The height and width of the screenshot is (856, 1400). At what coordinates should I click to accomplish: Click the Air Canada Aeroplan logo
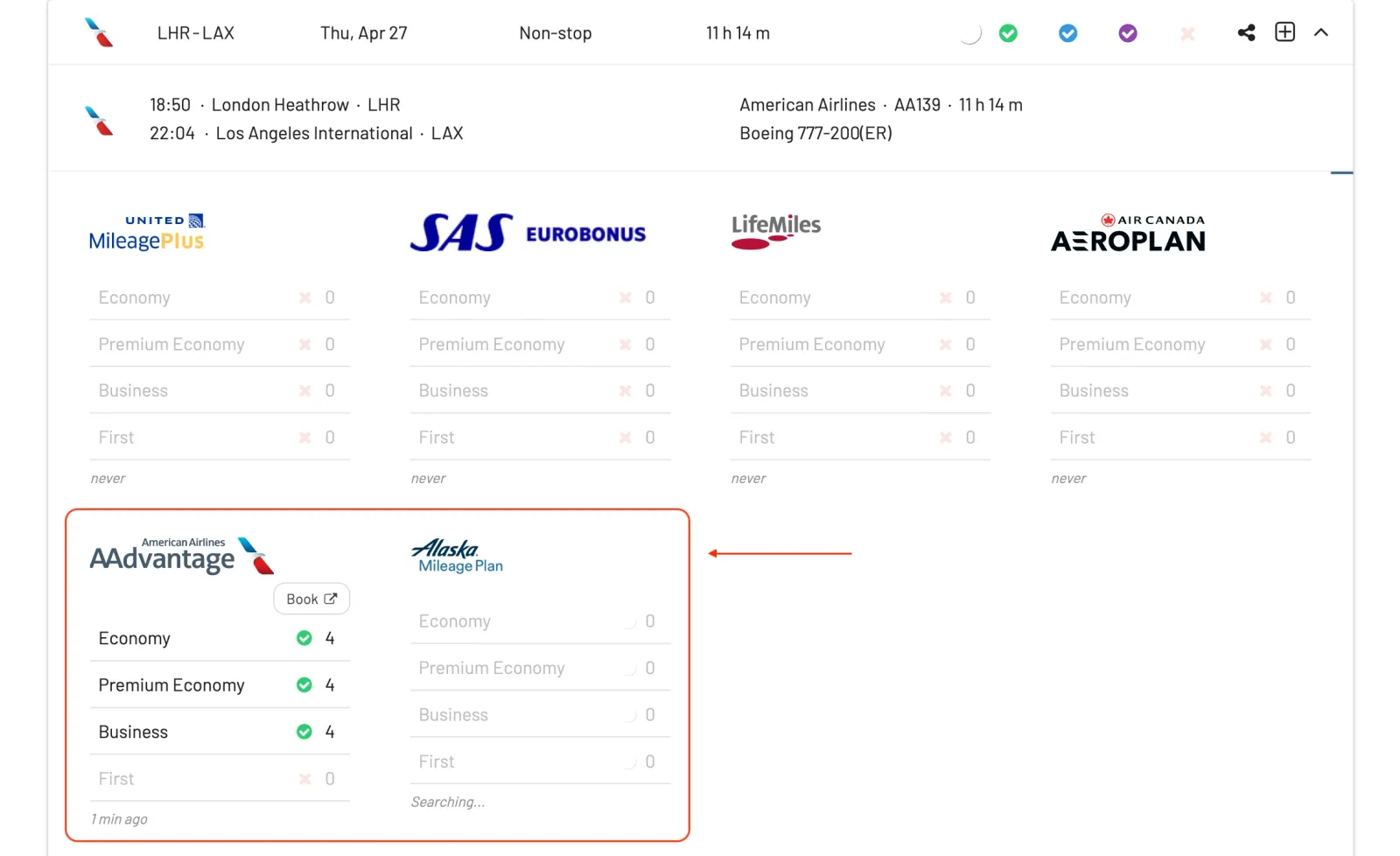click(1129, 233)
